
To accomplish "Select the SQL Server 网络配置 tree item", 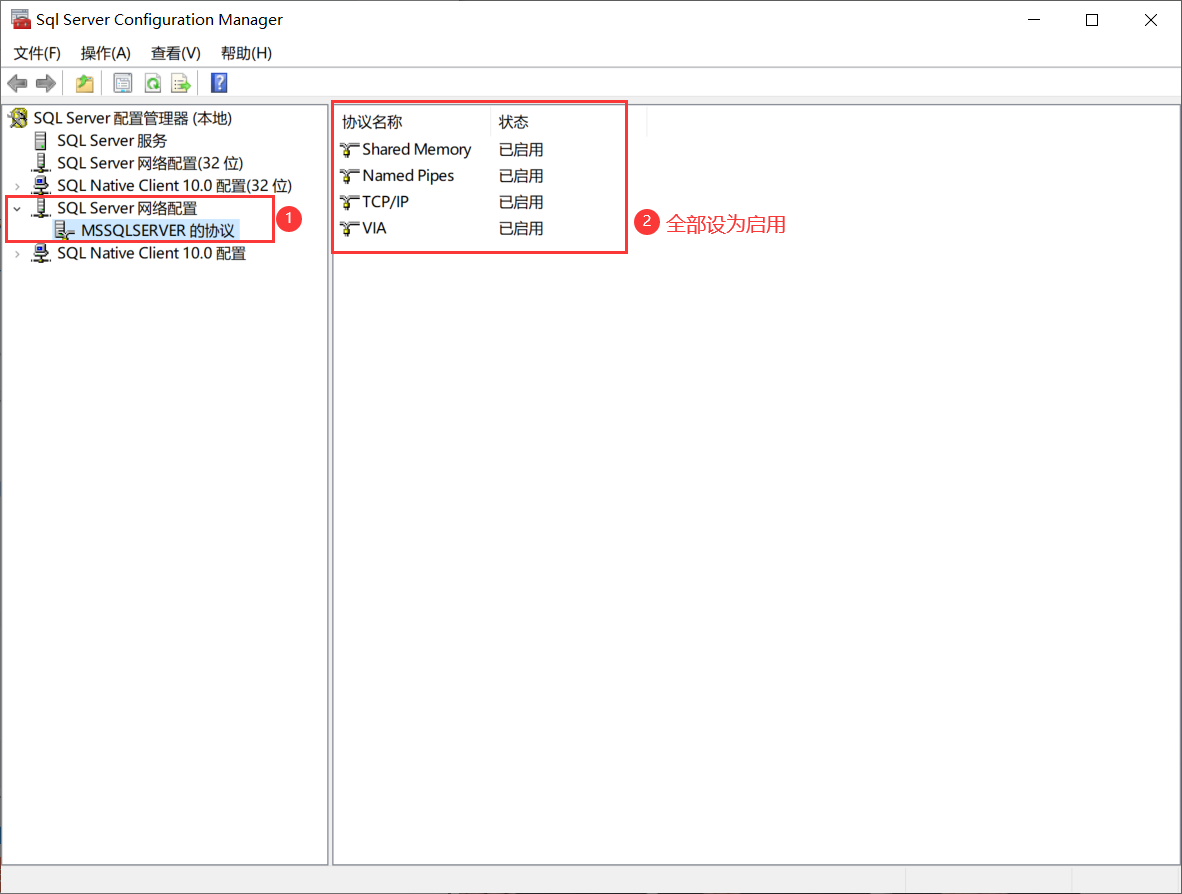I will 127,208.
